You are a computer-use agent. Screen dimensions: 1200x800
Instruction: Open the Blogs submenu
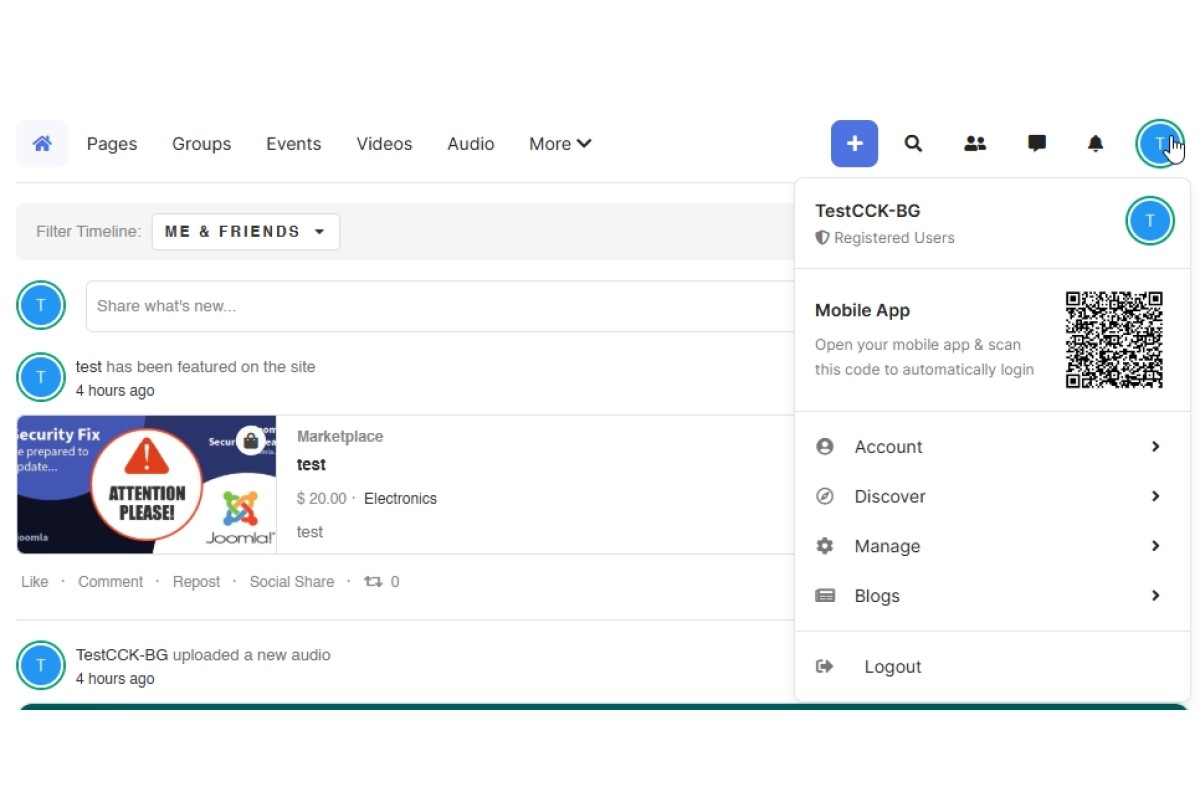tap(990, 596)
